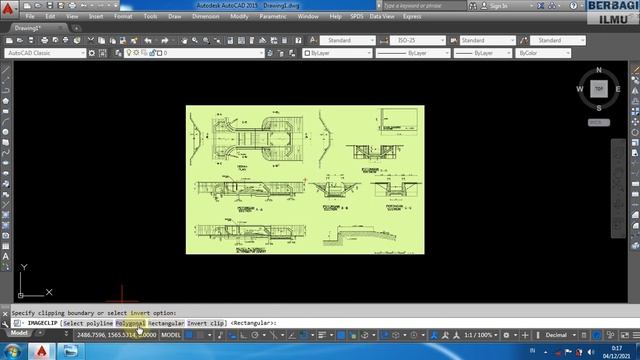Choose Polygonal option in command line
The width and height of the screenshot is (640, 360).
point(130,323)
